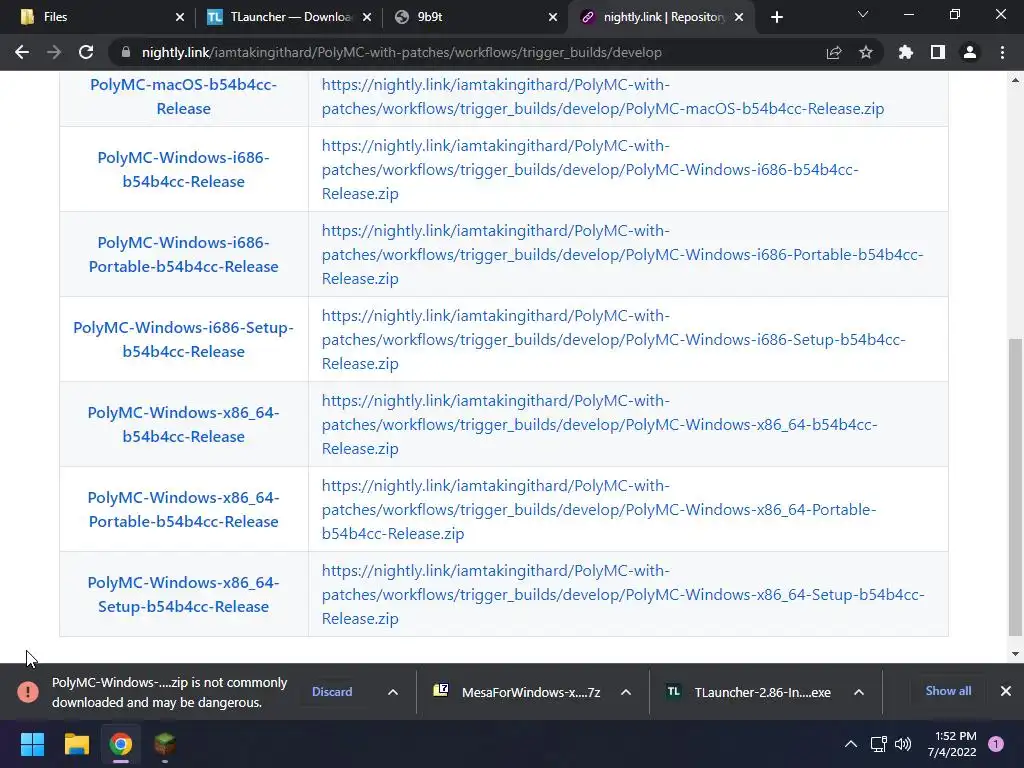Select the nightly.link Repository tab
Screen dimensions: 1024x768
click(x=662, y=17)
